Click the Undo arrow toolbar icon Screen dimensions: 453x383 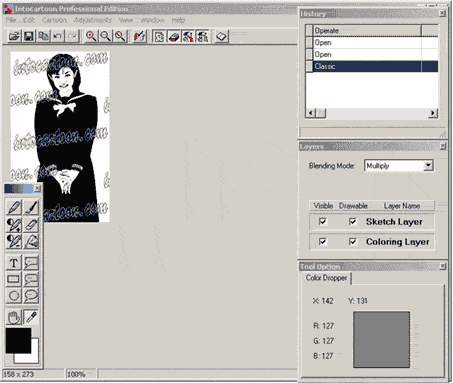point(58,36)
